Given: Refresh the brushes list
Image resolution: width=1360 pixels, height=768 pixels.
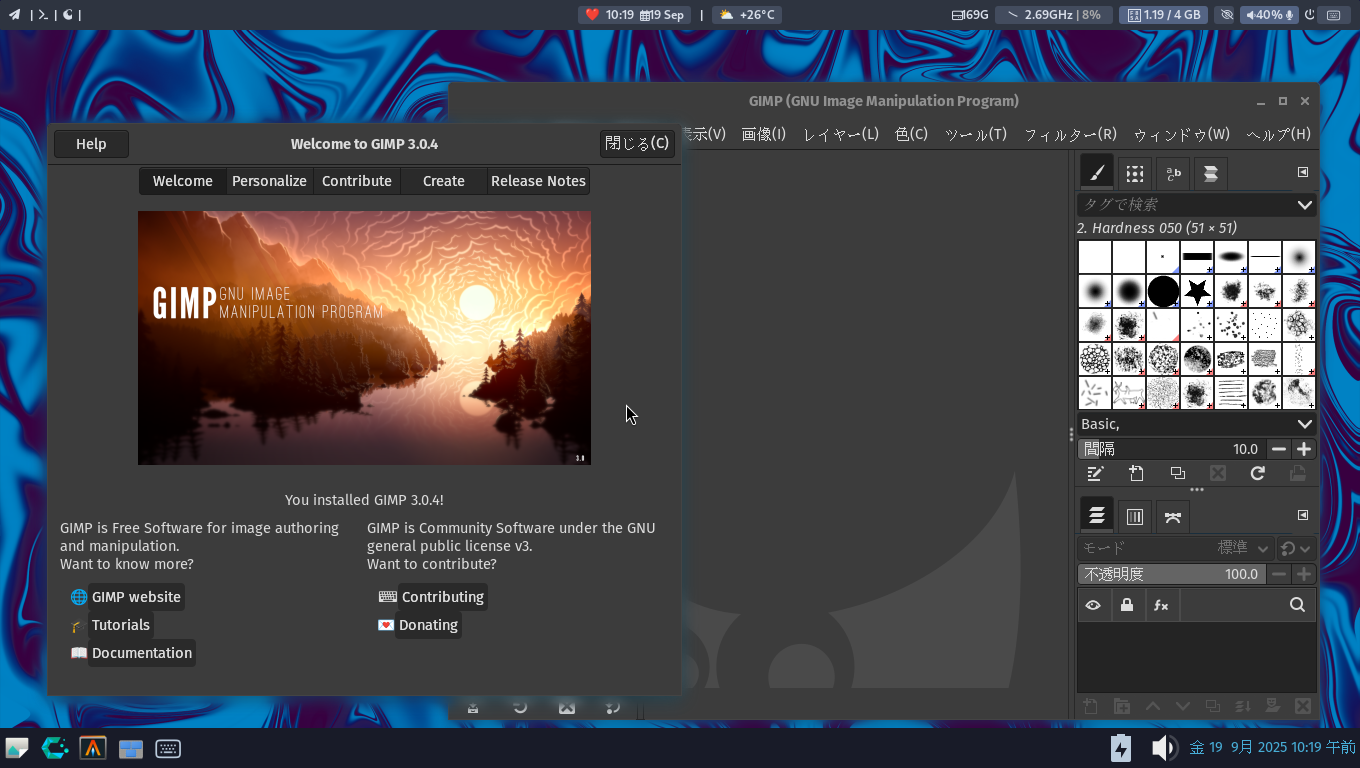Looking at the screenshot, I should [x=1258, y=474].
